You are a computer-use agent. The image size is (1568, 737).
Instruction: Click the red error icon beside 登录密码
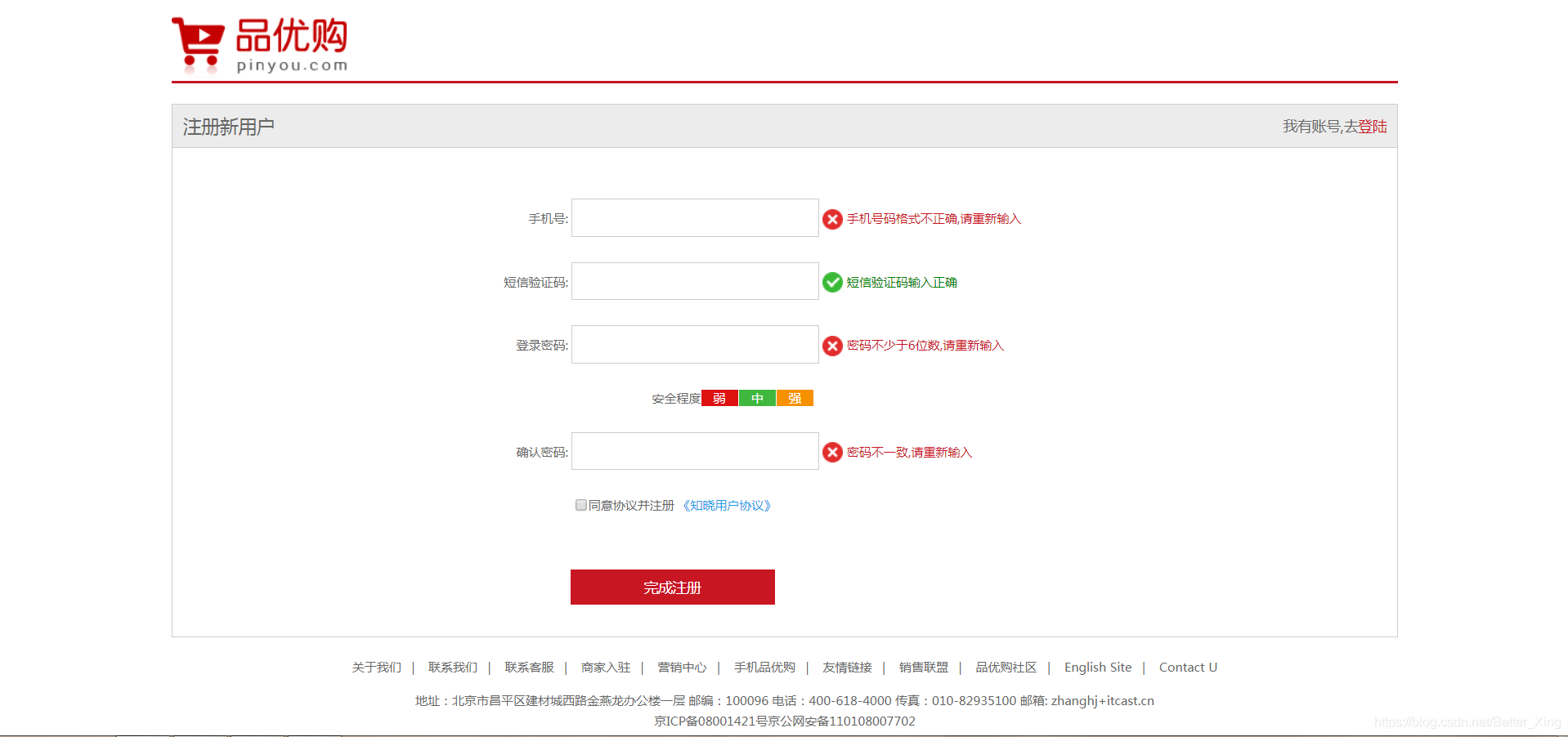coord(832,345)
